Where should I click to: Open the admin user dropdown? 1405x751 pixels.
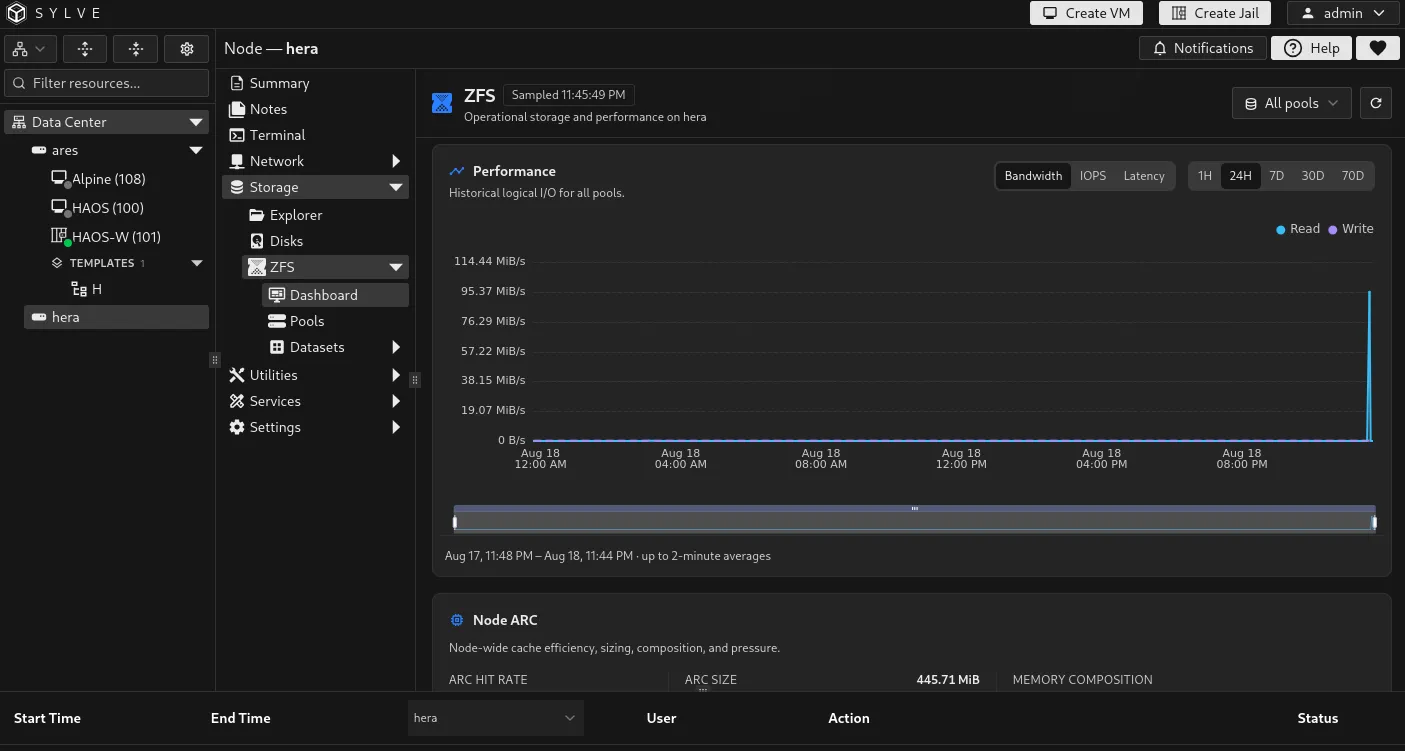(1342, 13)
